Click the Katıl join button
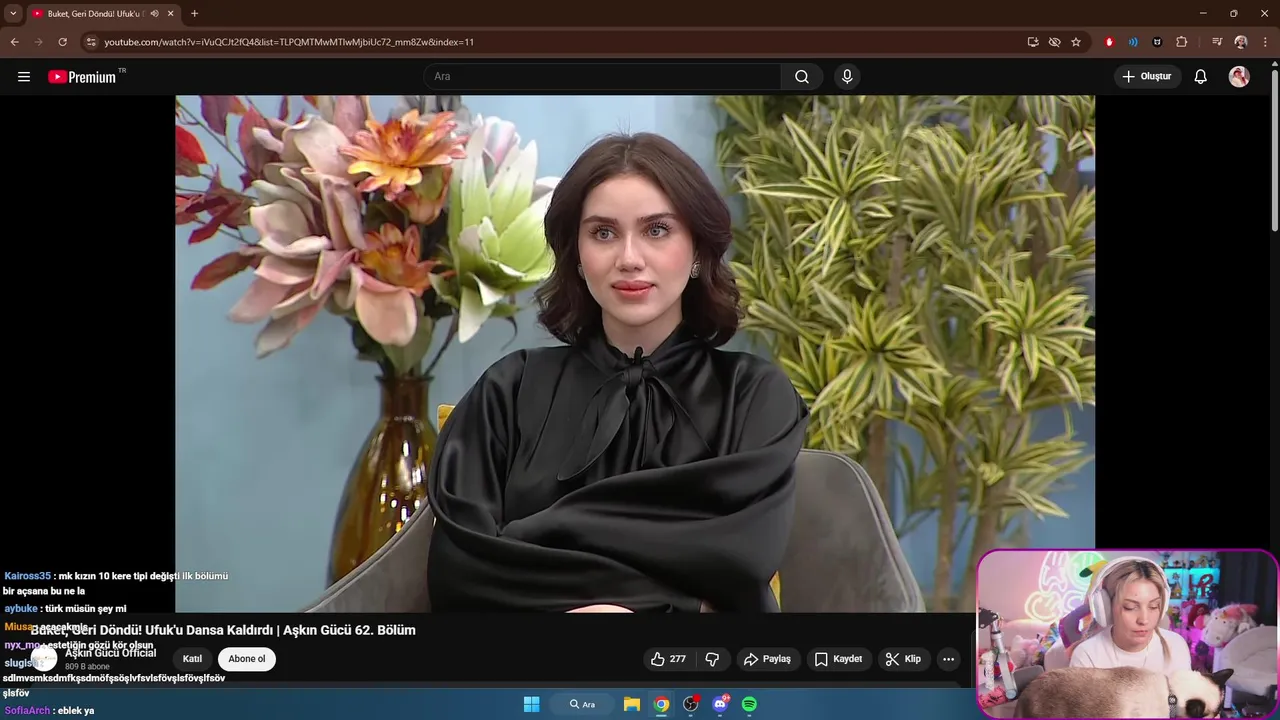This screenshot has width=1280, height=720. tap(192, 659)
